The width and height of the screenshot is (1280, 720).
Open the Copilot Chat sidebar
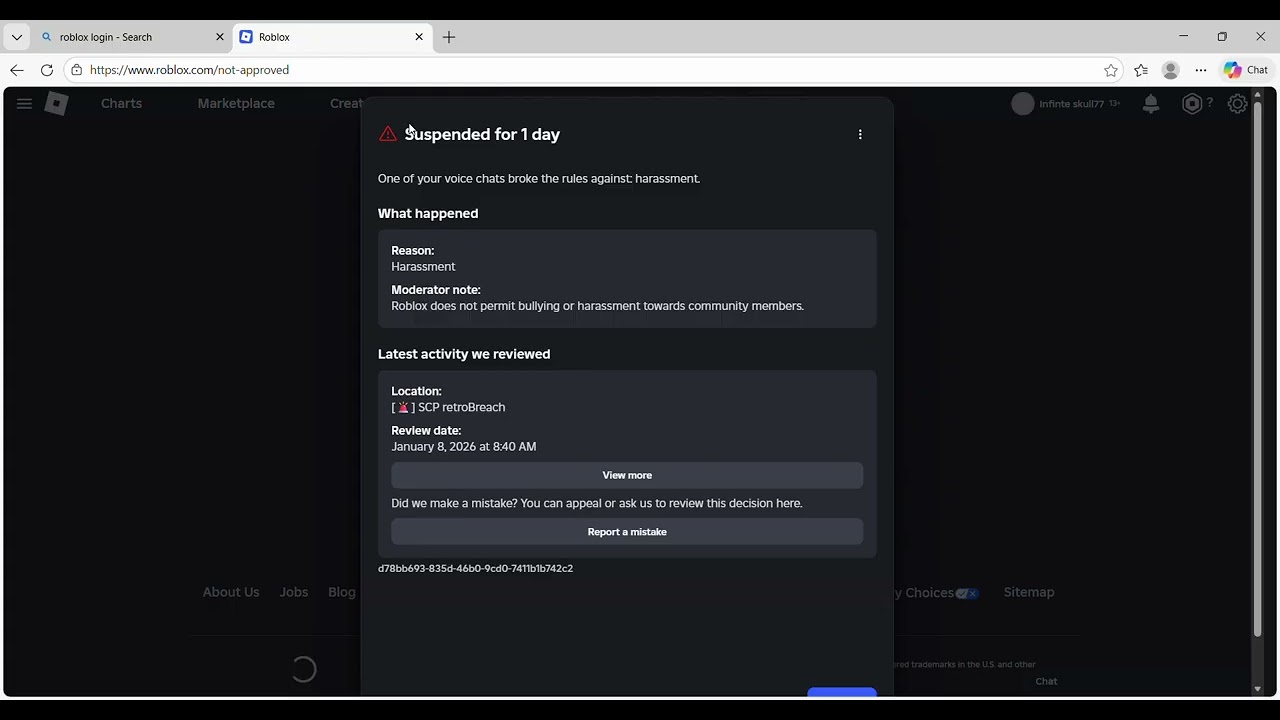1246,70
